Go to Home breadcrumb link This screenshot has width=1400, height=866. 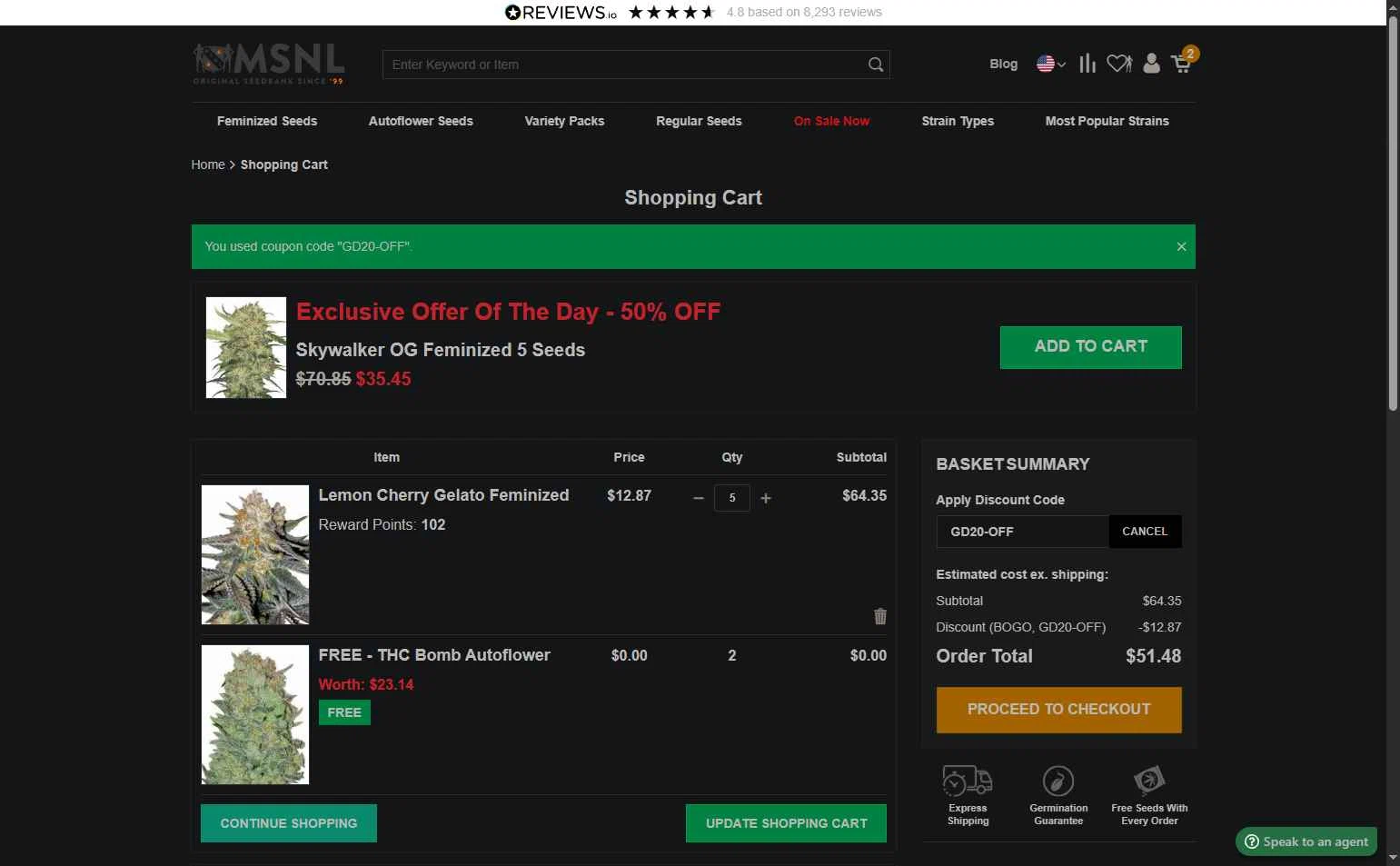(x=208, y=164)
